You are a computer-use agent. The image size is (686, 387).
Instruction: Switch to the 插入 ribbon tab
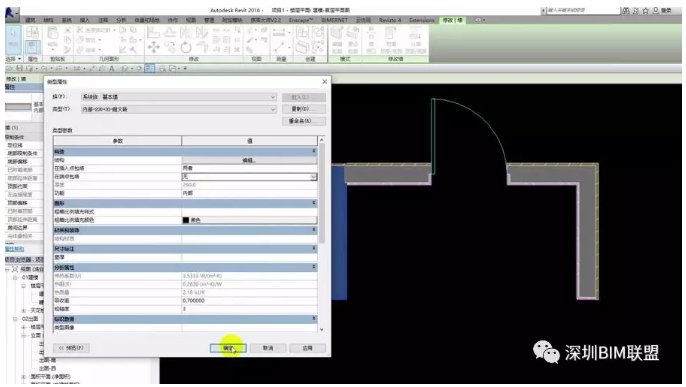(x=84, y=20)
